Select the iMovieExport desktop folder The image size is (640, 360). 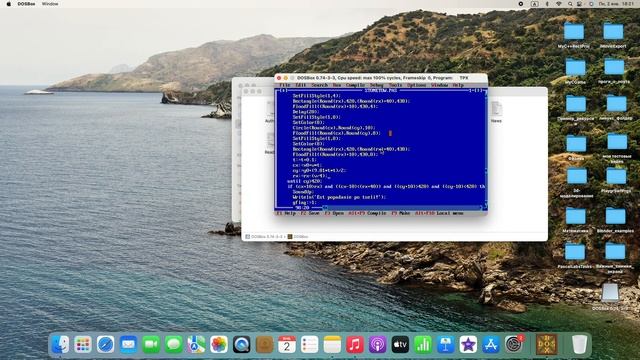click(613, 32)
